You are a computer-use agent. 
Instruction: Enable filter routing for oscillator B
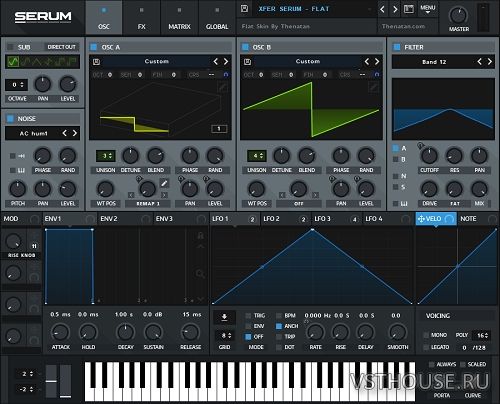[396, 159]
